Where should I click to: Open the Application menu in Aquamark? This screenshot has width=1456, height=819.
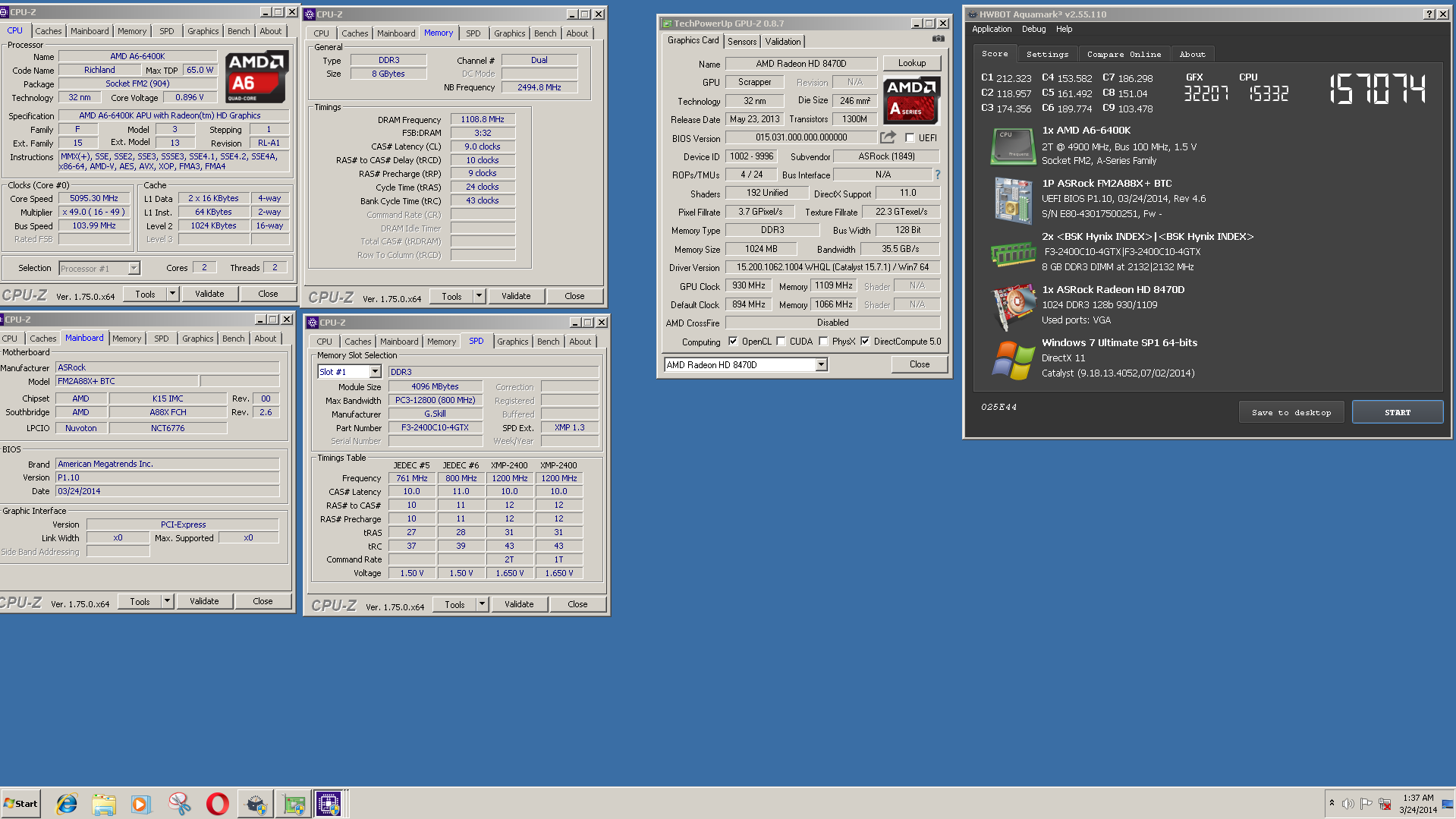992,29
